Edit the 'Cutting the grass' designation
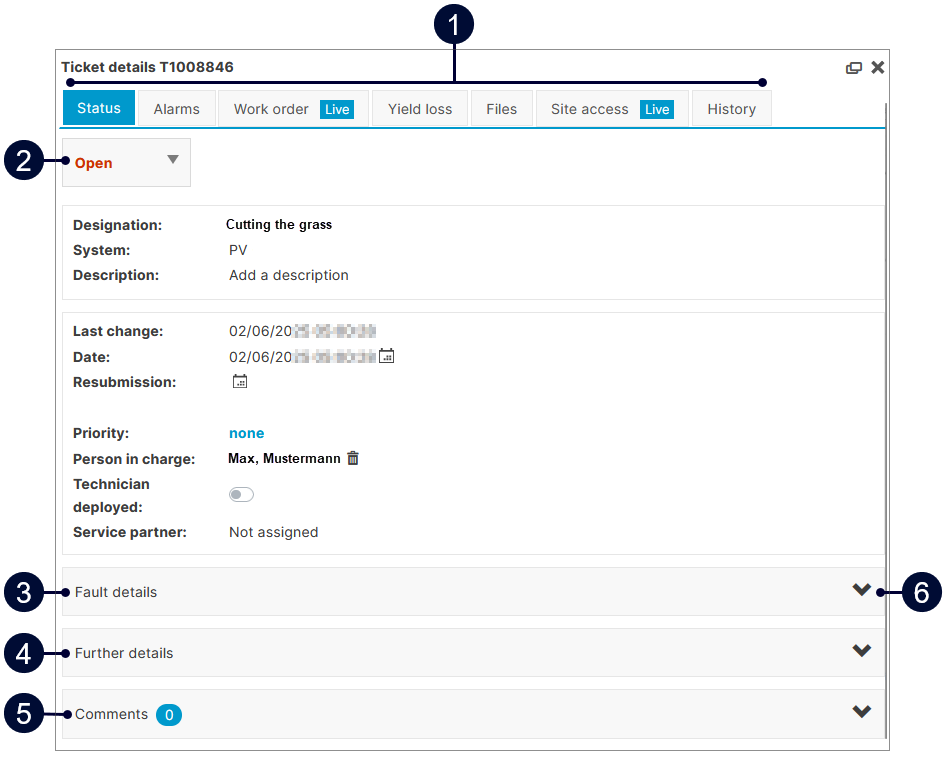Viewport: 944px width, 776px height. coord(279,225)
